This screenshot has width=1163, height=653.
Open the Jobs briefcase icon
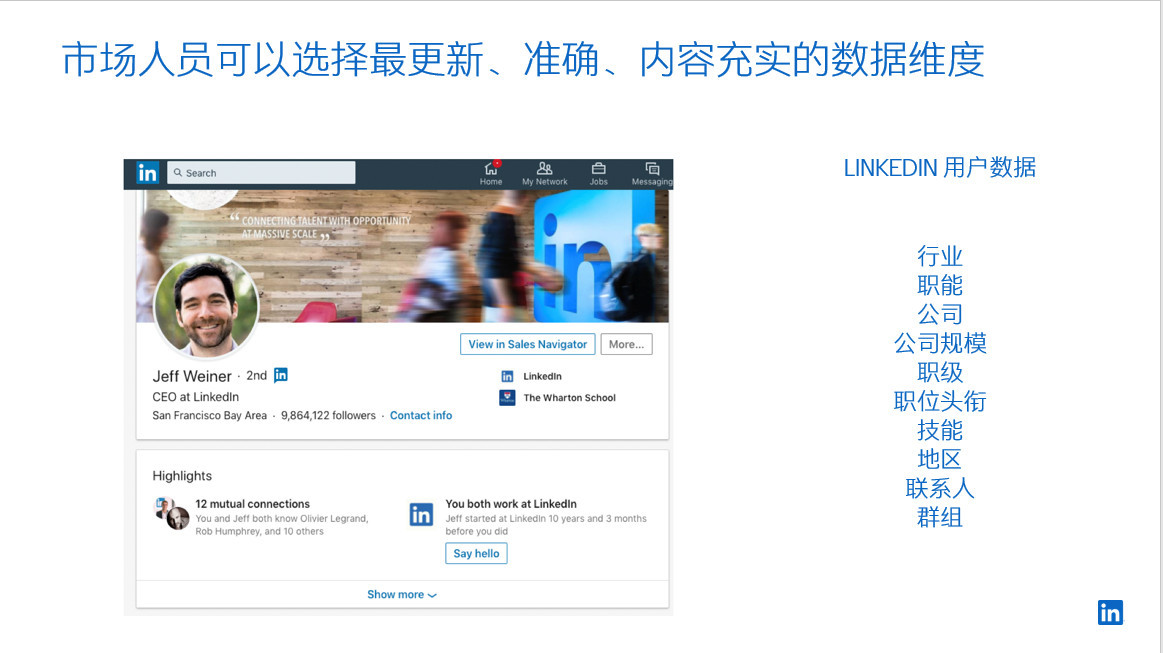coord(598,169)
